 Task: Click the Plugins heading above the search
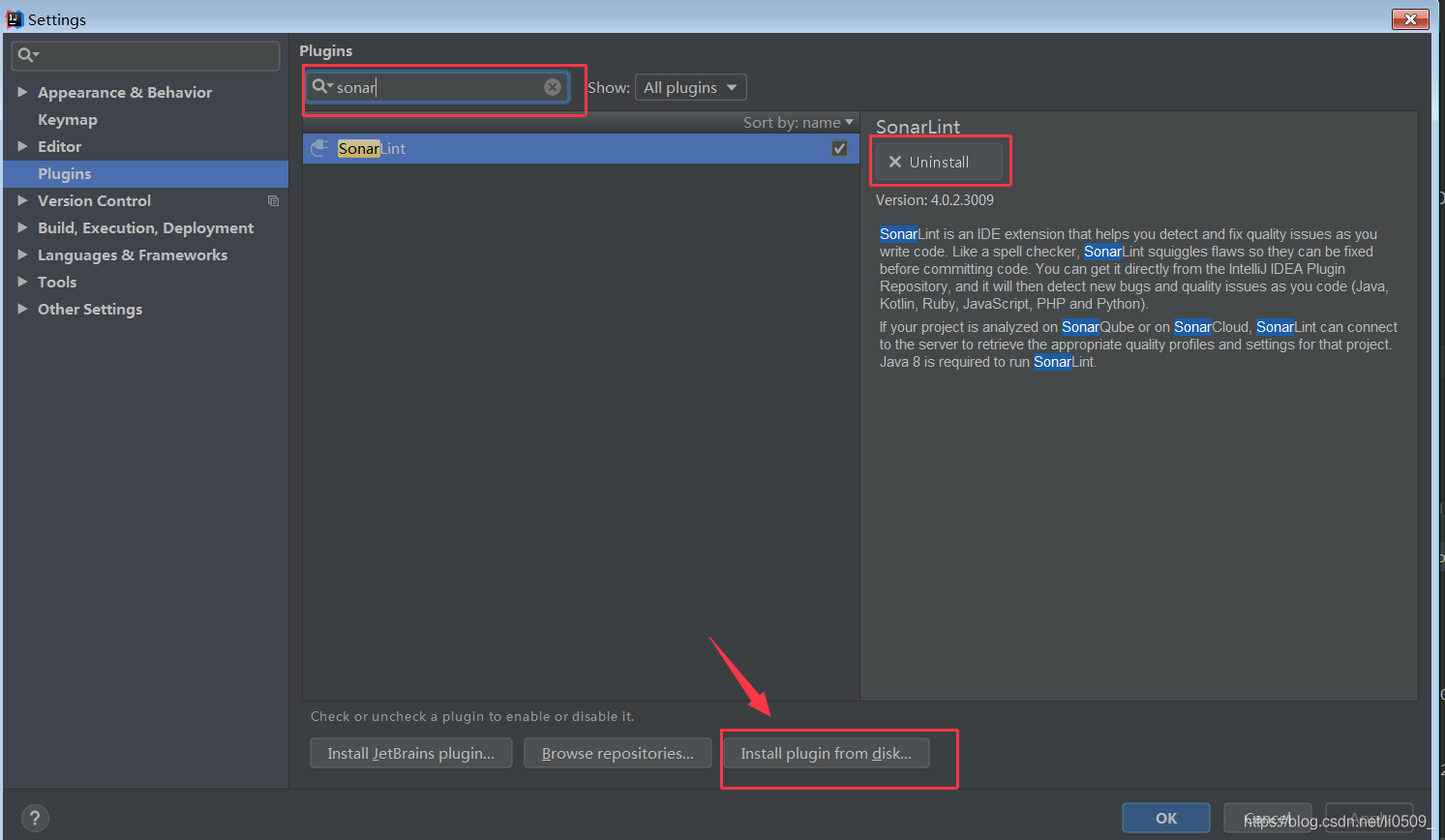pyautogui.click(x=326, y=50)
